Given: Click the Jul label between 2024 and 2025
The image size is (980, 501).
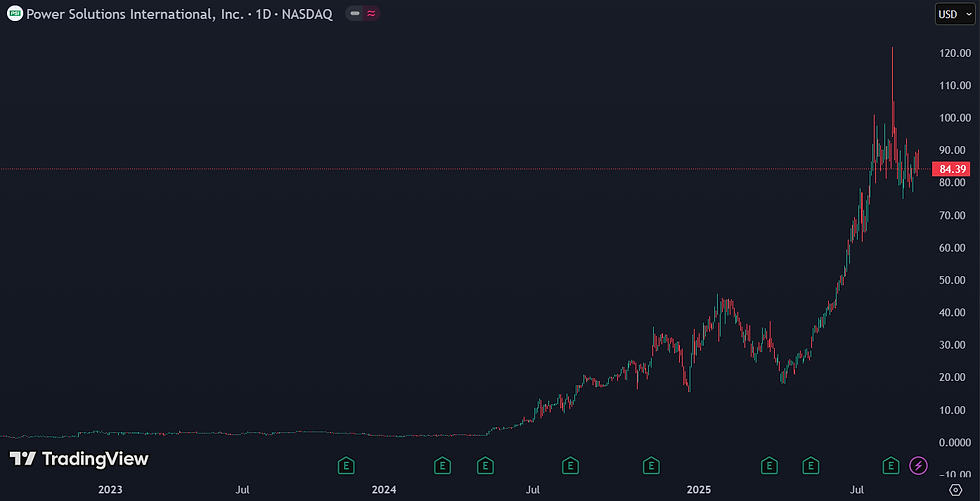Looking at the screenshot, I should click(x=533, y=489).
